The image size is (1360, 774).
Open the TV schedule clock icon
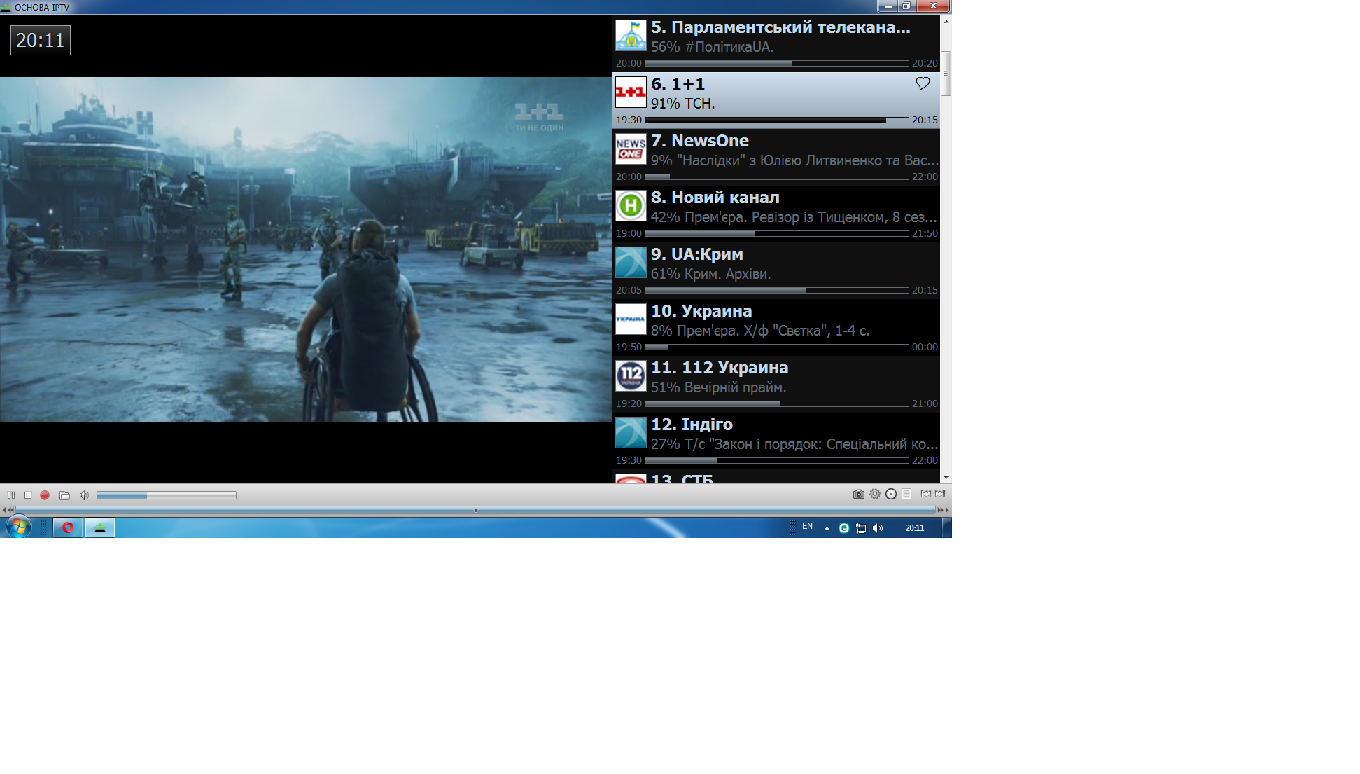891,494
